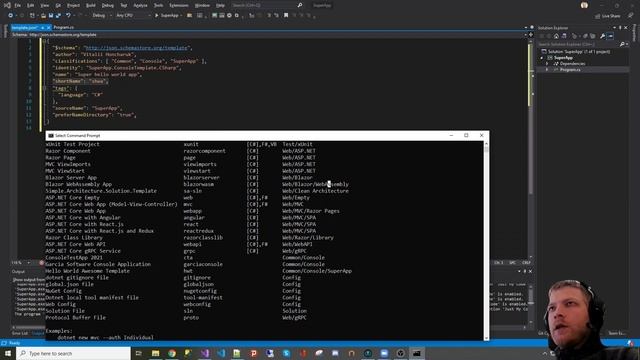The width and height of the screenshot is (640, 360).
Task: Open Task View from the taskbar
Action: tap(139, 353)
